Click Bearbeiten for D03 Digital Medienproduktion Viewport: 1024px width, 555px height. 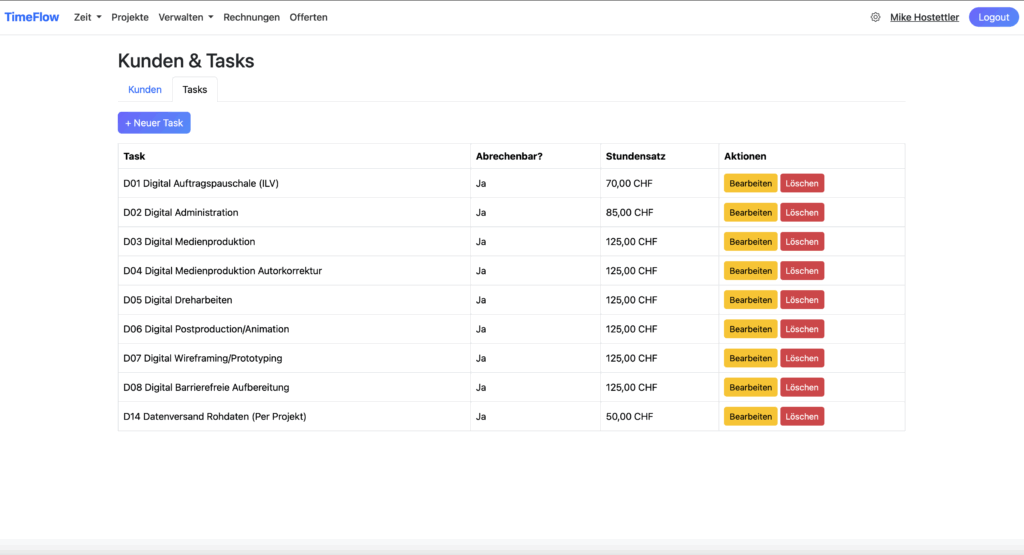click(750, 242)
